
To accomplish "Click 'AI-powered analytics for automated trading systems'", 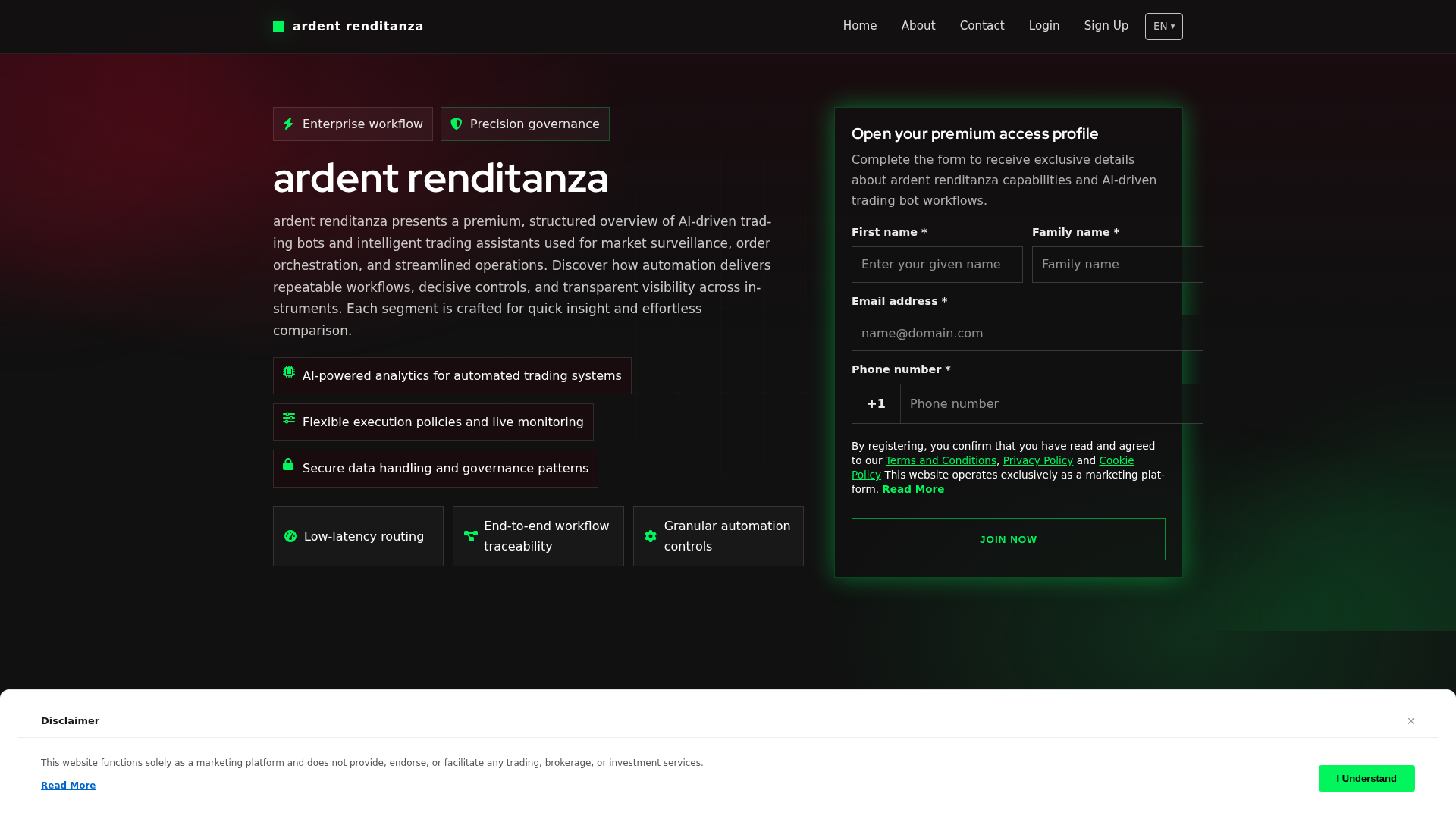I will 462,376.
